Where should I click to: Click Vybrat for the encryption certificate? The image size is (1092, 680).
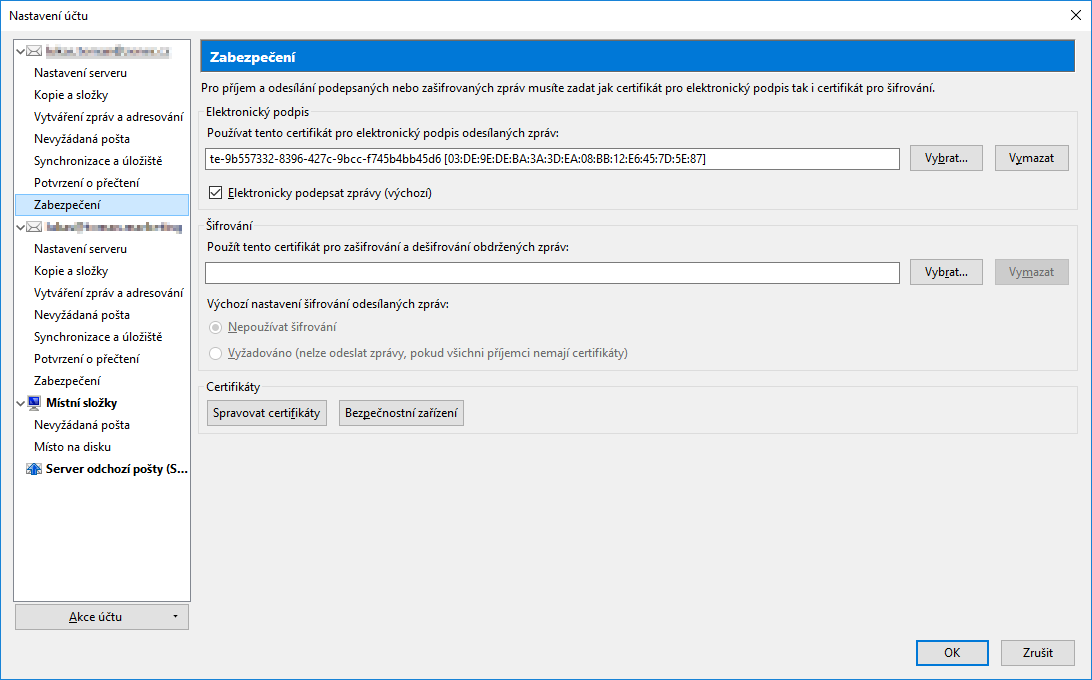click(x=946, y=272)
